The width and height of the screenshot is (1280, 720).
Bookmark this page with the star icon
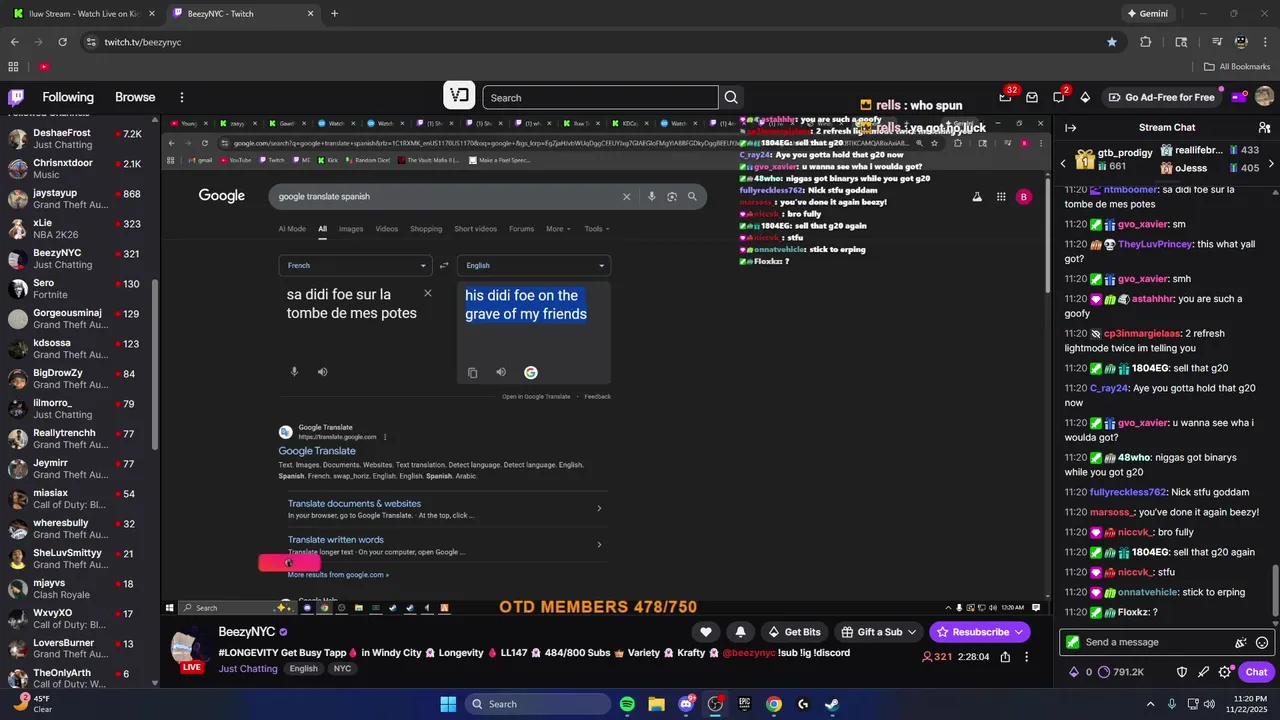[x=1112, y=42]
